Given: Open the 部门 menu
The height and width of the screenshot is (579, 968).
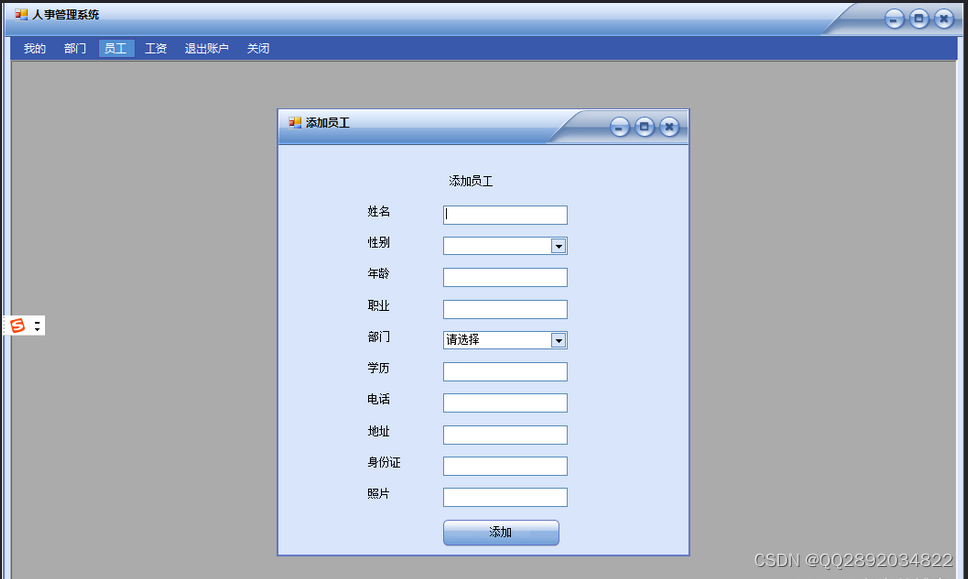Looking at the screenshot, I should (x=74, y=48).
